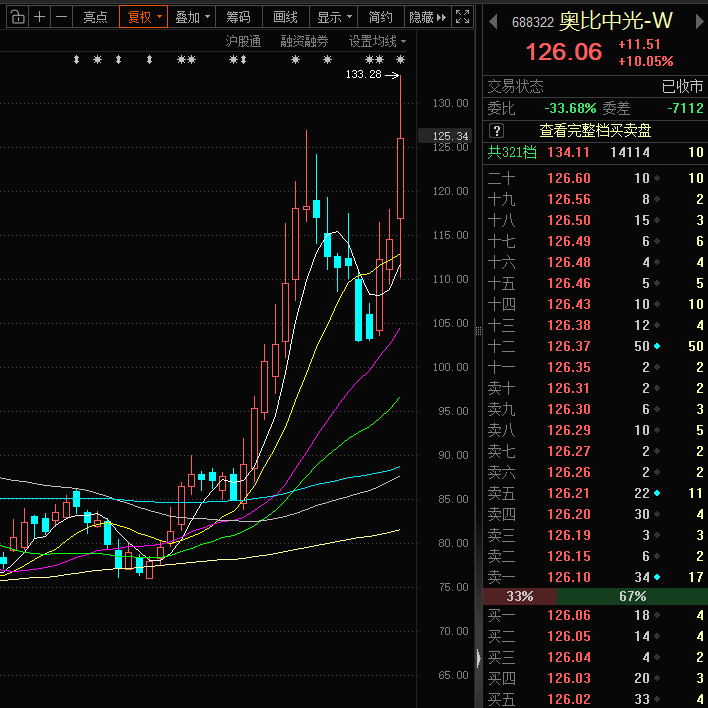Click the splitter handle between chart and order book
Viewport: 708px width, 708px height.
(x=479, y=332)
